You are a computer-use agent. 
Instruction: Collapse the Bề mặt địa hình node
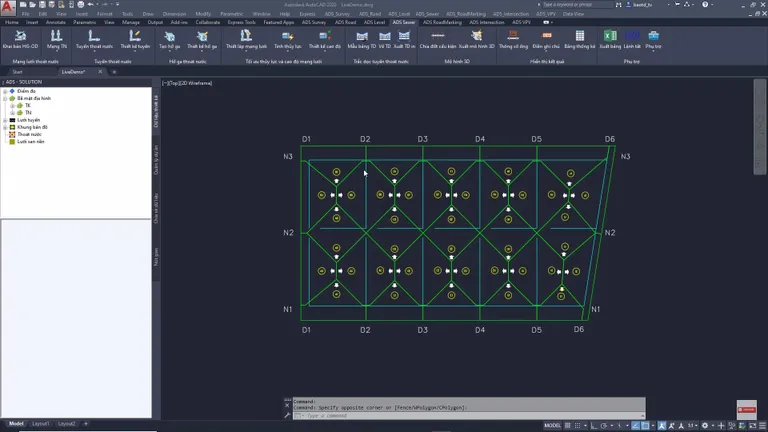5,98
